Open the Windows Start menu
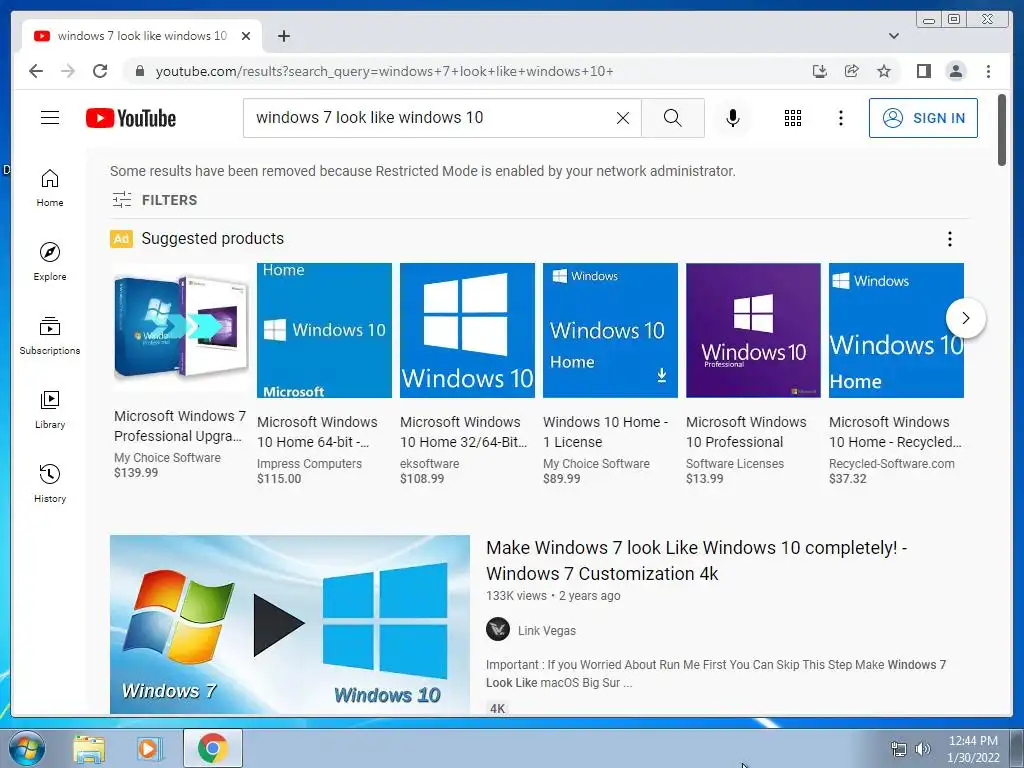This screenshot has height=768, width=1024. pyautogui.click(x=27, y=749)
